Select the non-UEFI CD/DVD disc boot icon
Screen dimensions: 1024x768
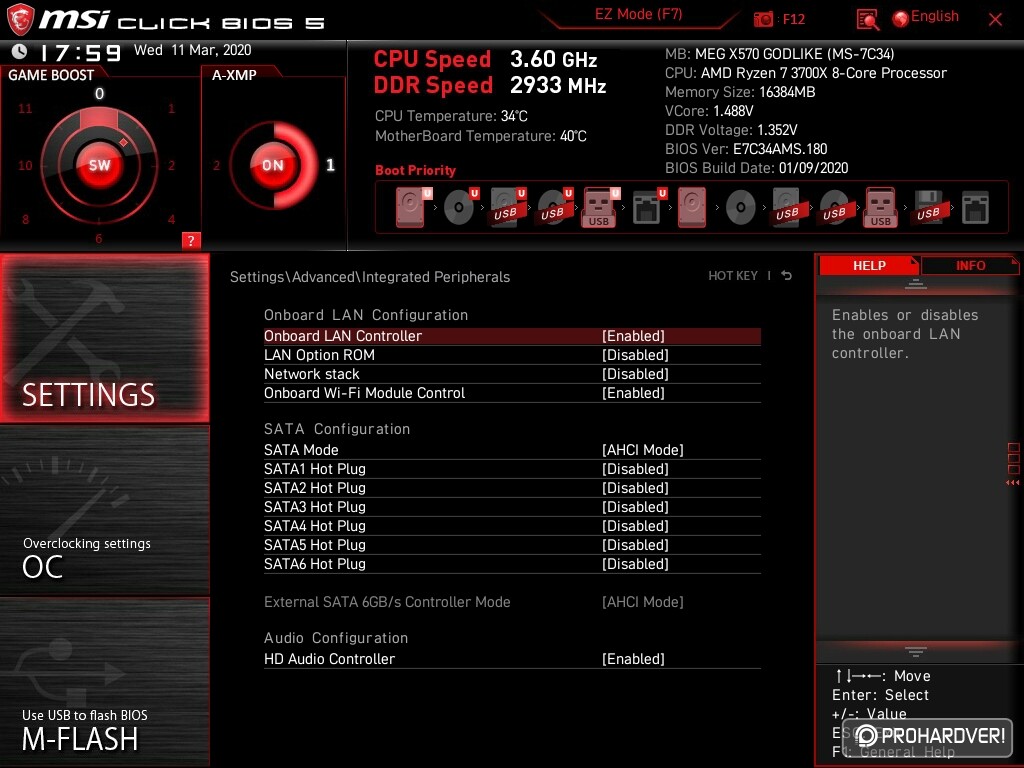[x=741, y=208]
